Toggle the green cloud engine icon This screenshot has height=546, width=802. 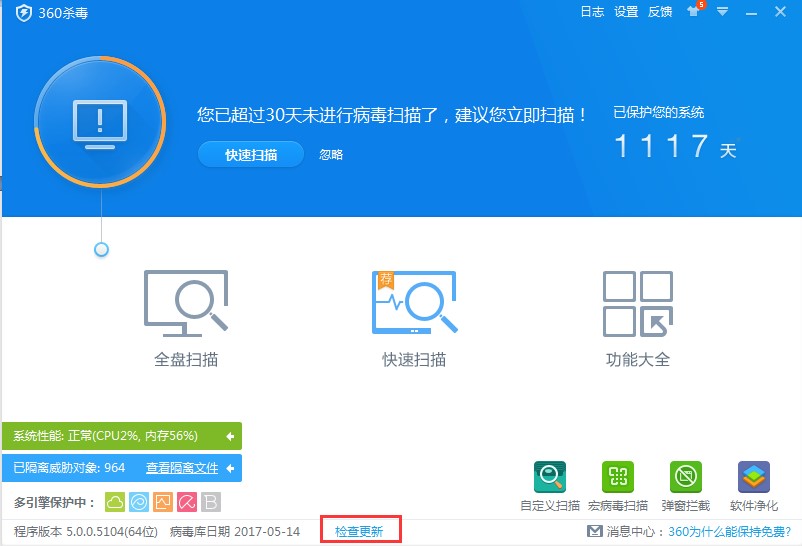click(x=115, y=503)
